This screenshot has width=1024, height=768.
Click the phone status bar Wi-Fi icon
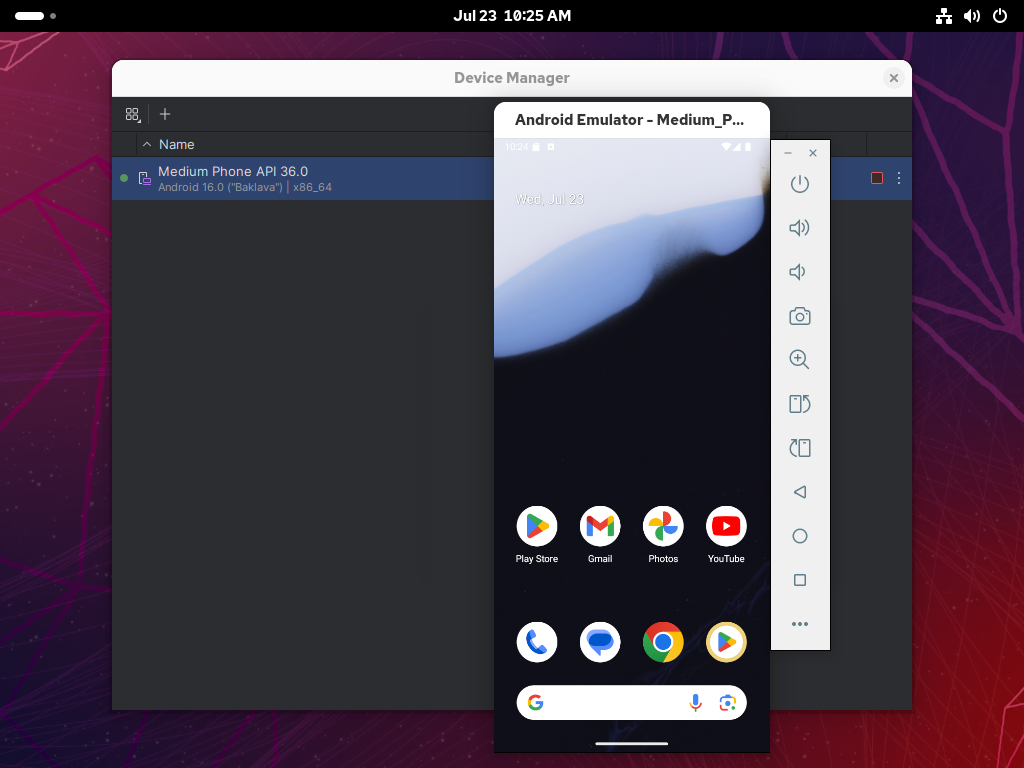pos(726,147)
